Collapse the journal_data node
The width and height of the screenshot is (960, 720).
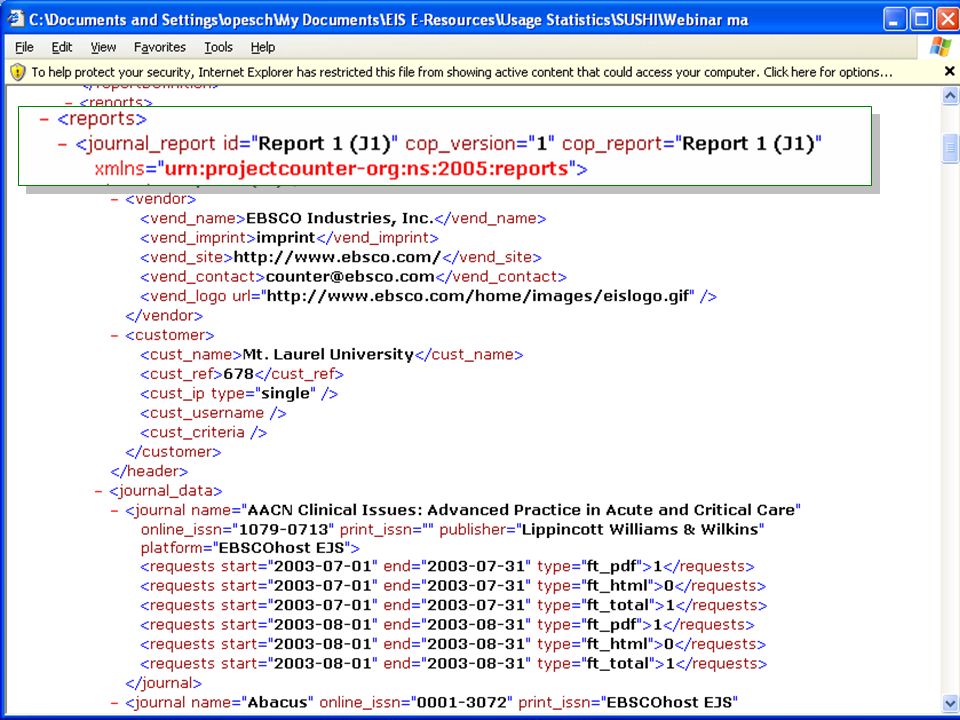coord(99,491)
